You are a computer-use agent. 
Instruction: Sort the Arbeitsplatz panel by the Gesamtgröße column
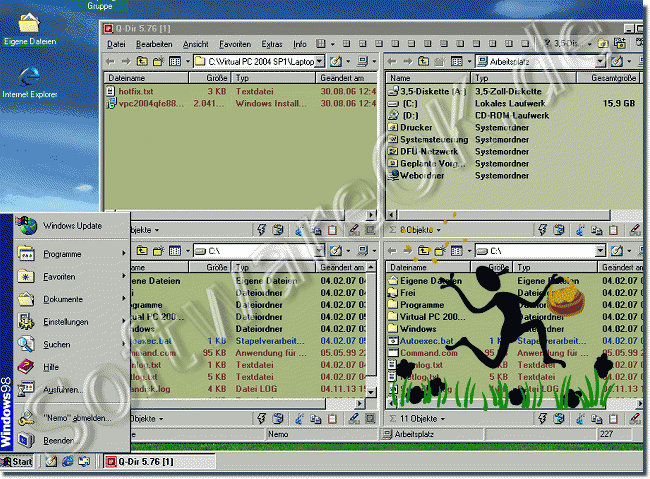609,78
